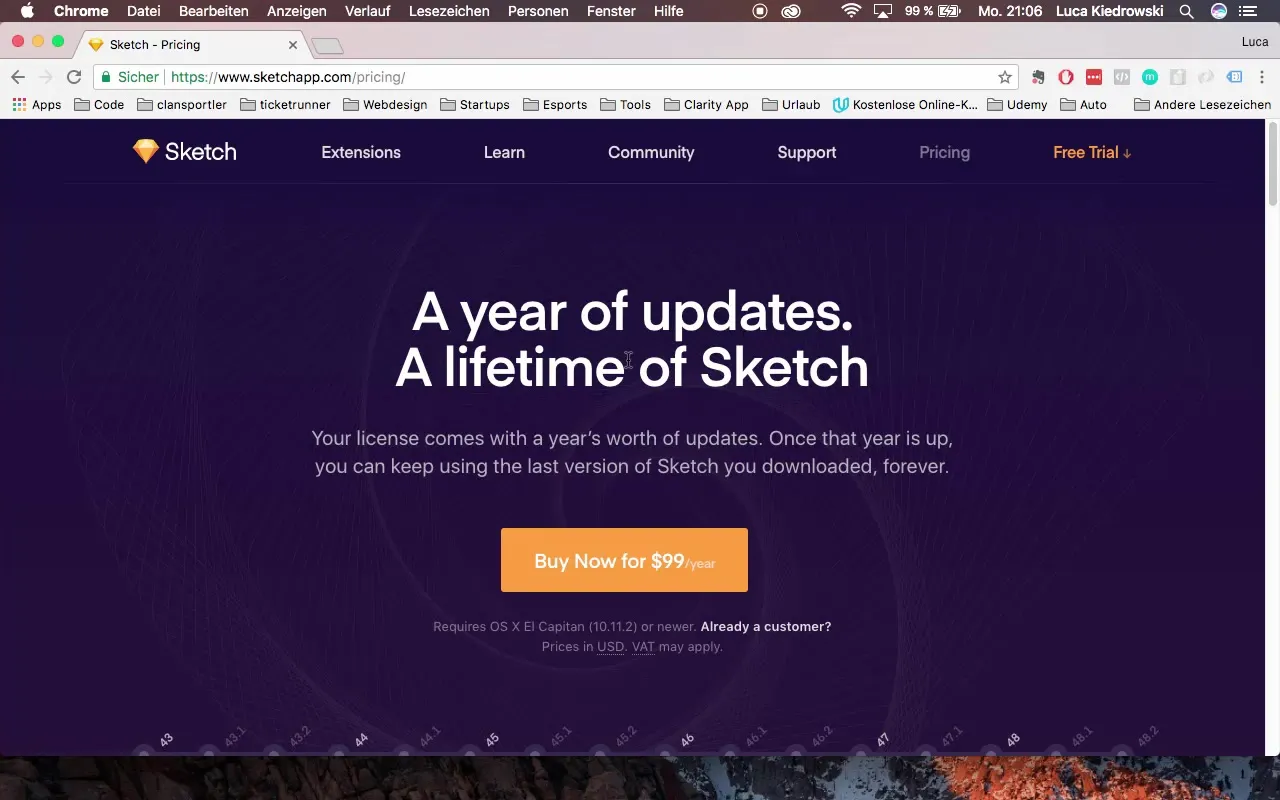Open the Evernote elephant extension

point(1039,77)
